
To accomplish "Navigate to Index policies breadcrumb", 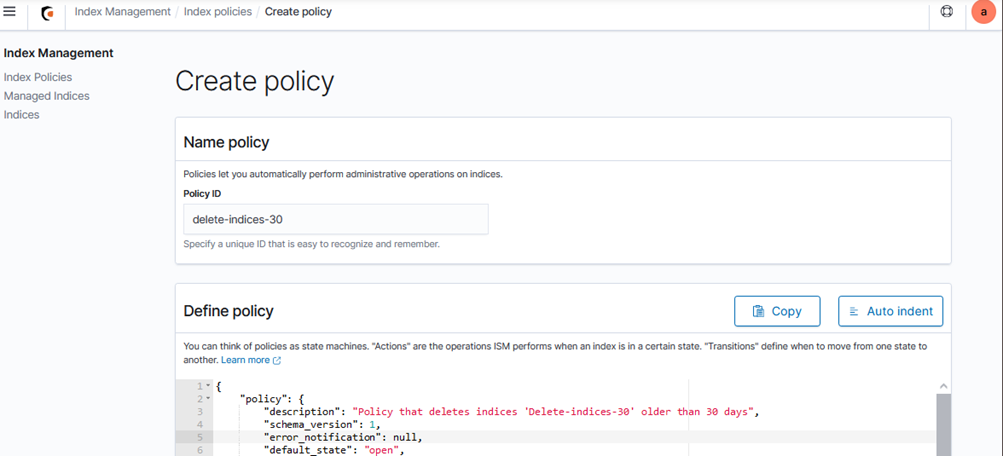I will [x=216, y=12].
